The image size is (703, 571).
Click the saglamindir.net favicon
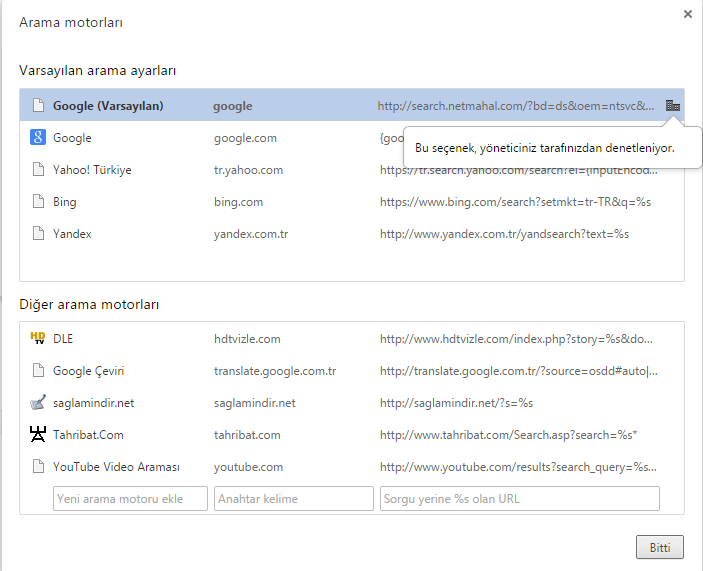[38, 402]
